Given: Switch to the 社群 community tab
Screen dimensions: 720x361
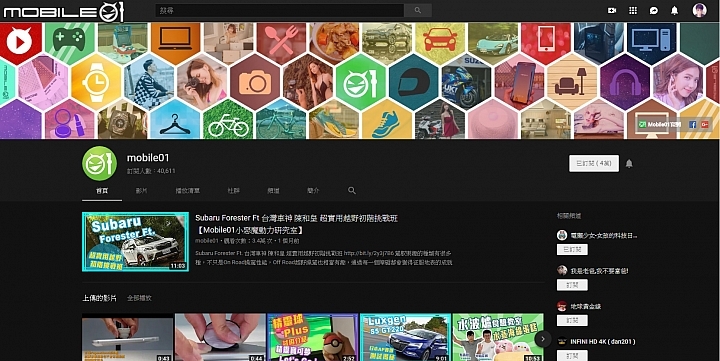Looking at the screenshot, I should pyautogui.click(x=234, y=191).
